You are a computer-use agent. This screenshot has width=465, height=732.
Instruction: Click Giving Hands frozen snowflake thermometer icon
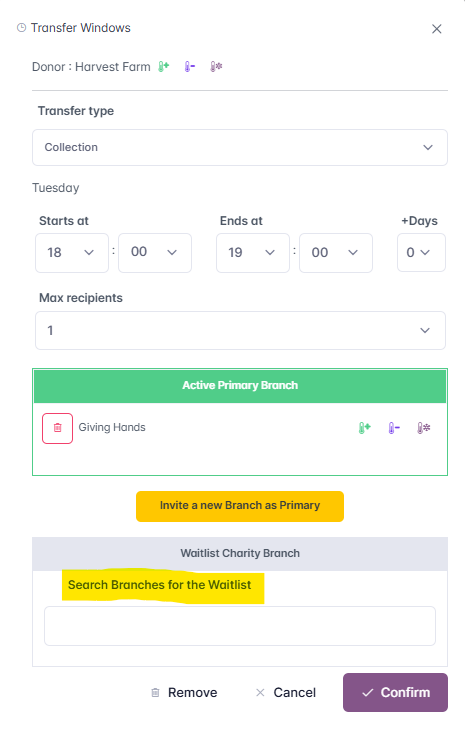pyautogui.click(x=423, y=428)
